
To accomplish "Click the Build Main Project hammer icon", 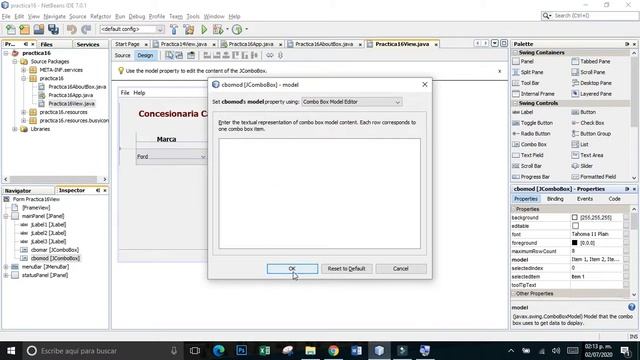I will point(174,29).
